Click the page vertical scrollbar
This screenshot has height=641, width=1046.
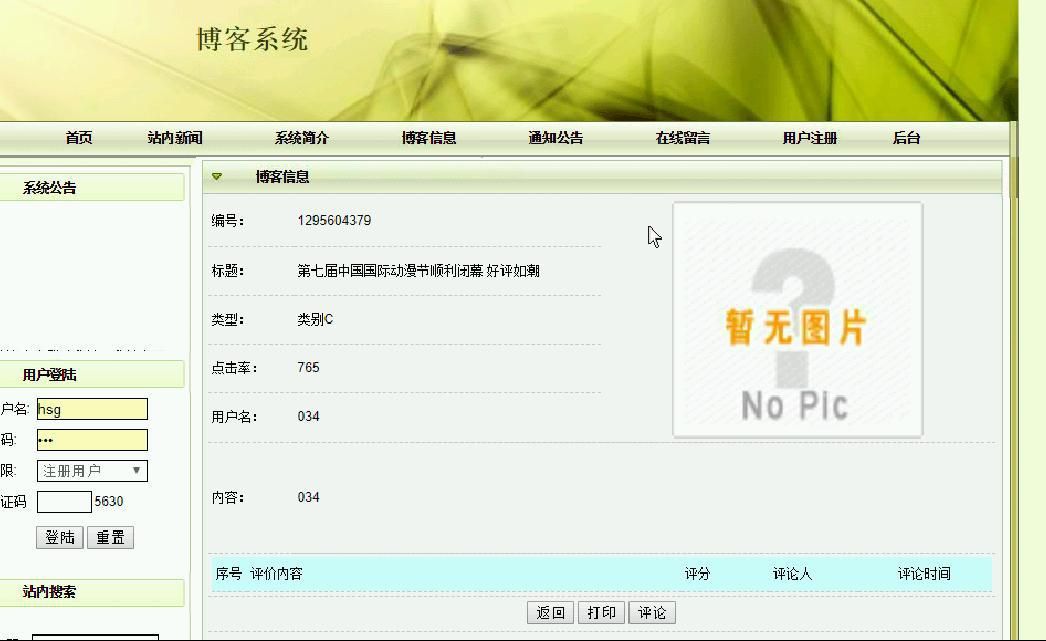[x=1014, y=380]
